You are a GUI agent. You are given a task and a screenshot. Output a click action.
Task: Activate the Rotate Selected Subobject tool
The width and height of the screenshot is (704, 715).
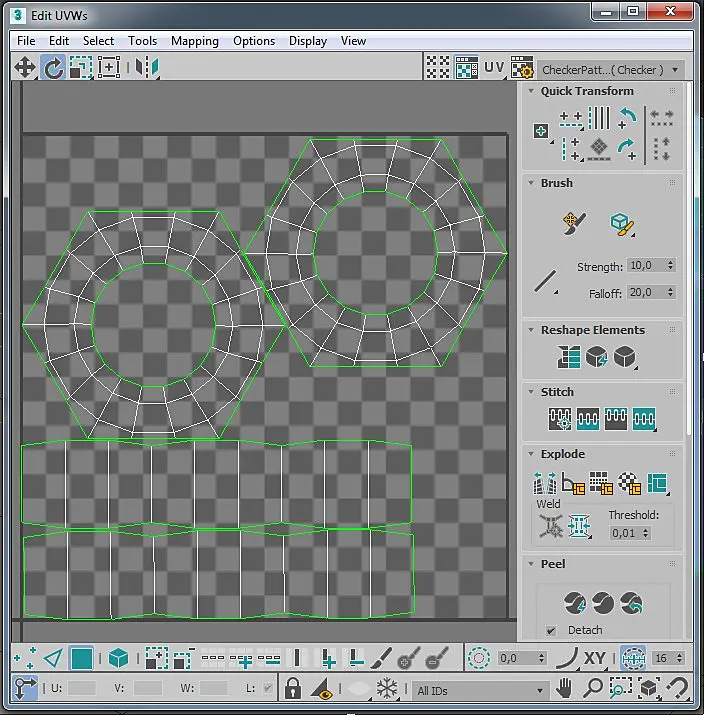click(x=53, y=68)
